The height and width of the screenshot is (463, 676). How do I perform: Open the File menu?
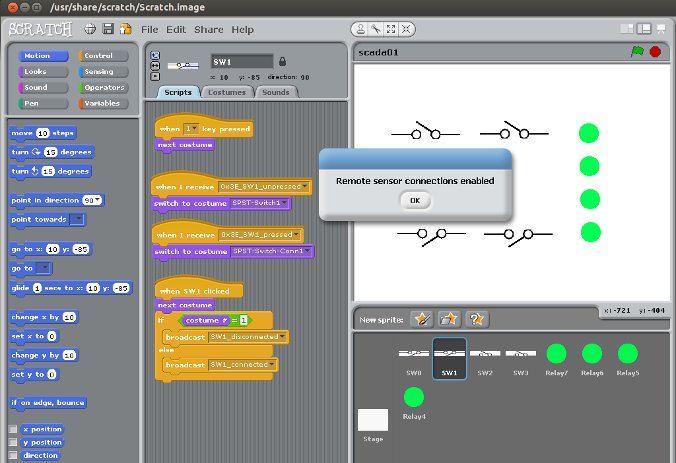click(x=150, y=29)
